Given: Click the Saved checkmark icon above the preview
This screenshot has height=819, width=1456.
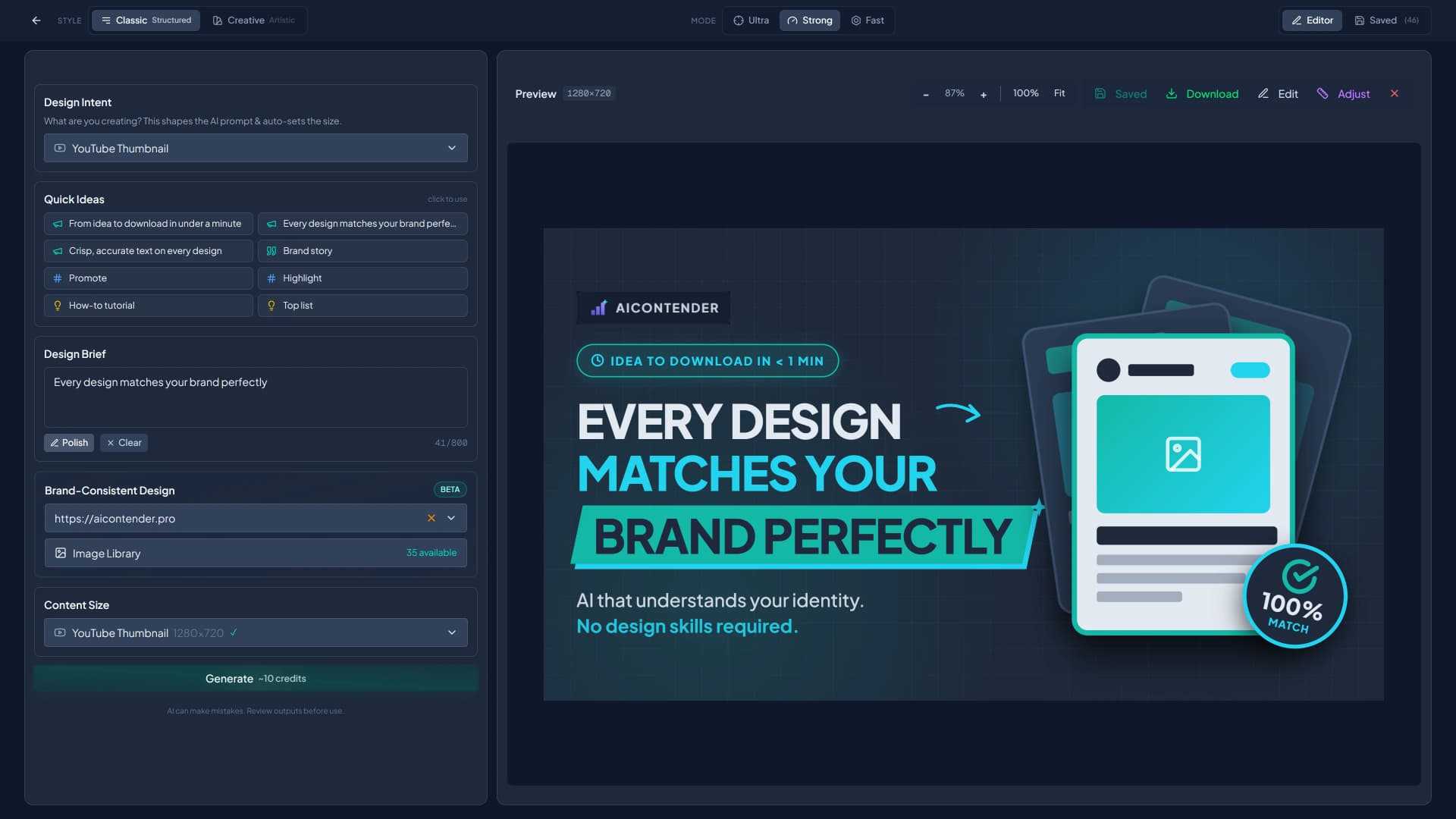Looking at the screenshot, I should (1101, 93).
